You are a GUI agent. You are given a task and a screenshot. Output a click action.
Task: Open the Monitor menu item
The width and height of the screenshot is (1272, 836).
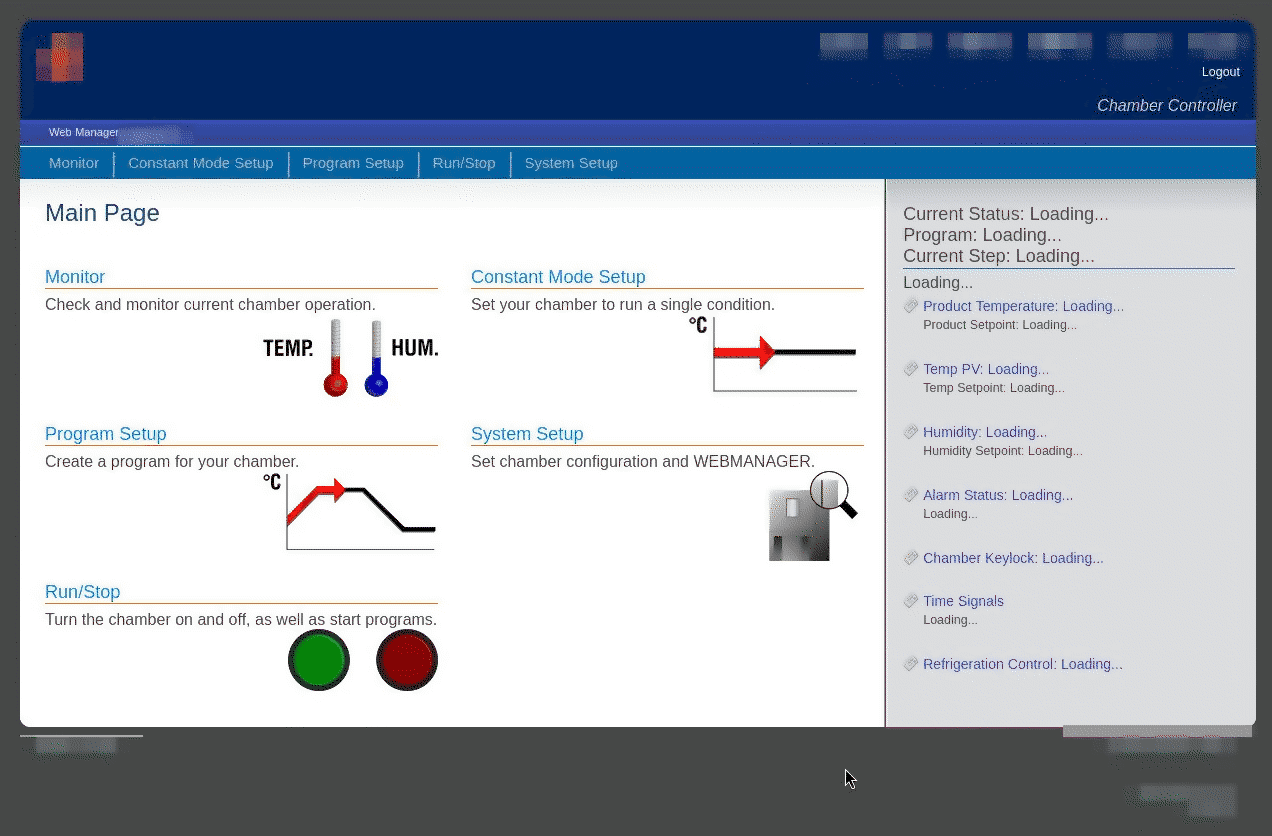click(x=73, y=163)
